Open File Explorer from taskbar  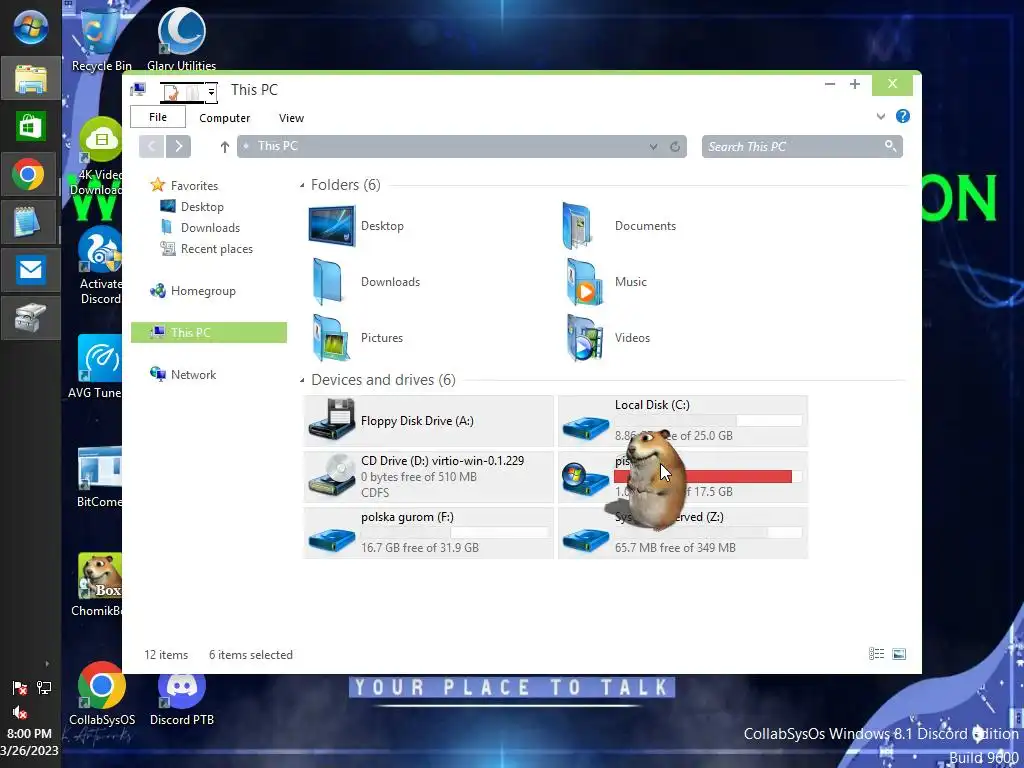[30, 78]
